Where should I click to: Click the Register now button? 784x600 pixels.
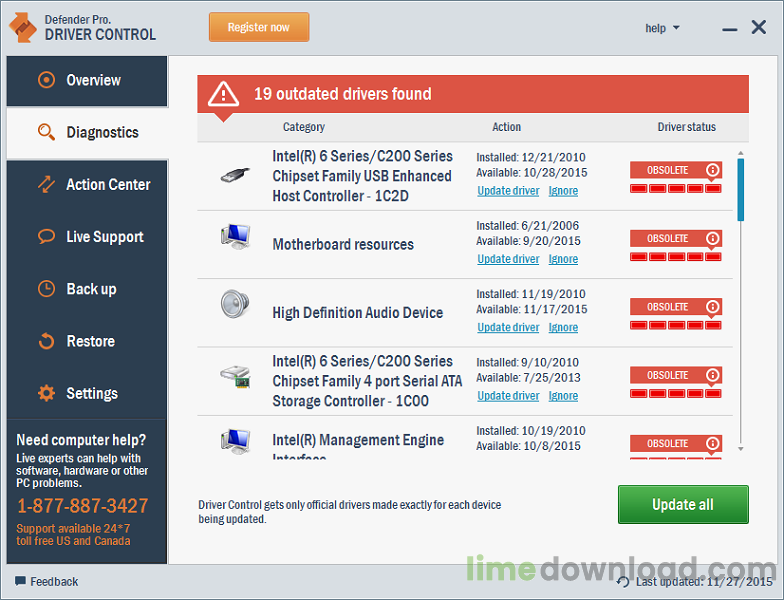click(x=259, y=27)
